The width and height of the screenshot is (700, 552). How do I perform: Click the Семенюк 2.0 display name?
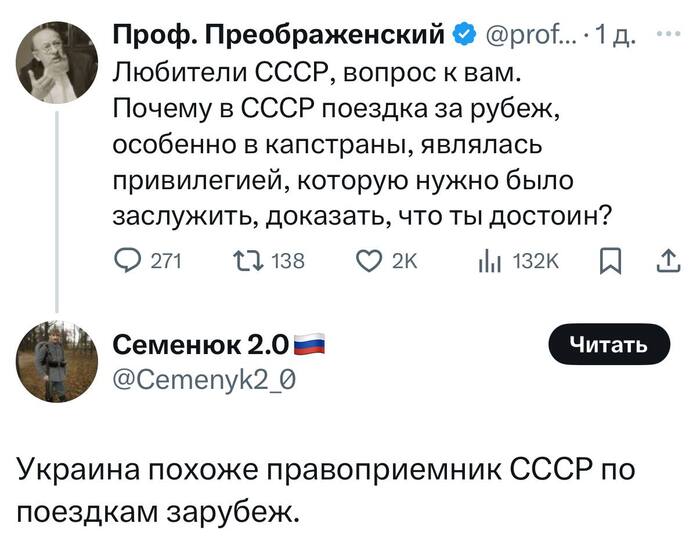[201, 347]
